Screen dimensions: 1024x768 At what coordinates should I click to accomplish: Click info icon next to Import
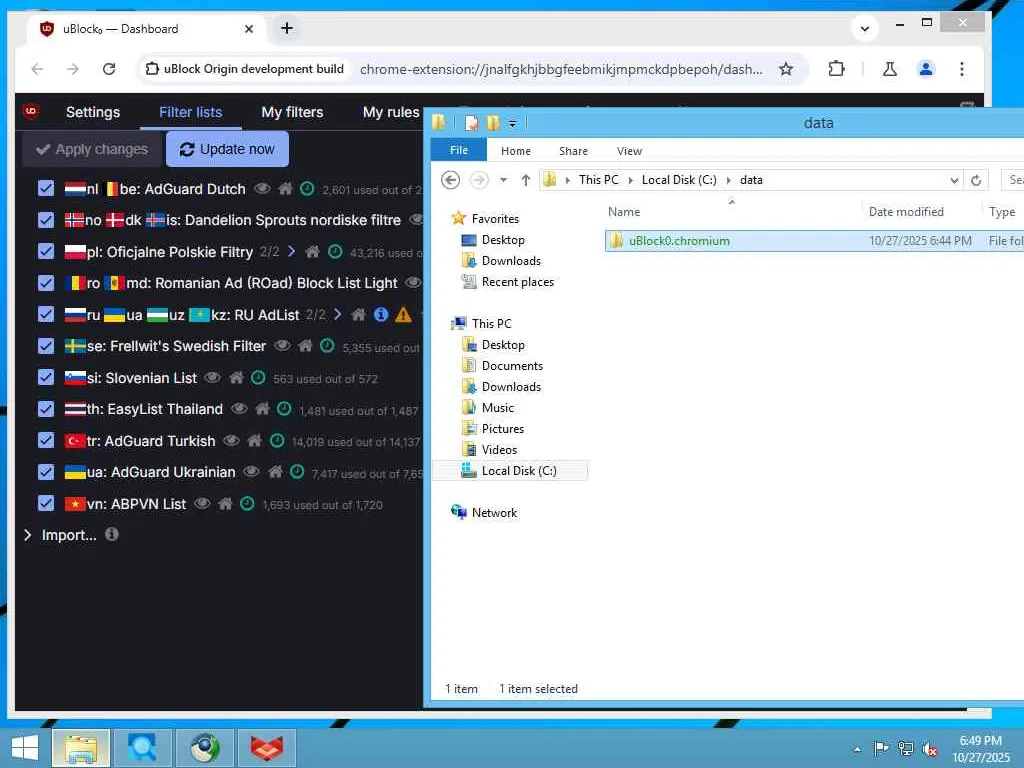112,534
